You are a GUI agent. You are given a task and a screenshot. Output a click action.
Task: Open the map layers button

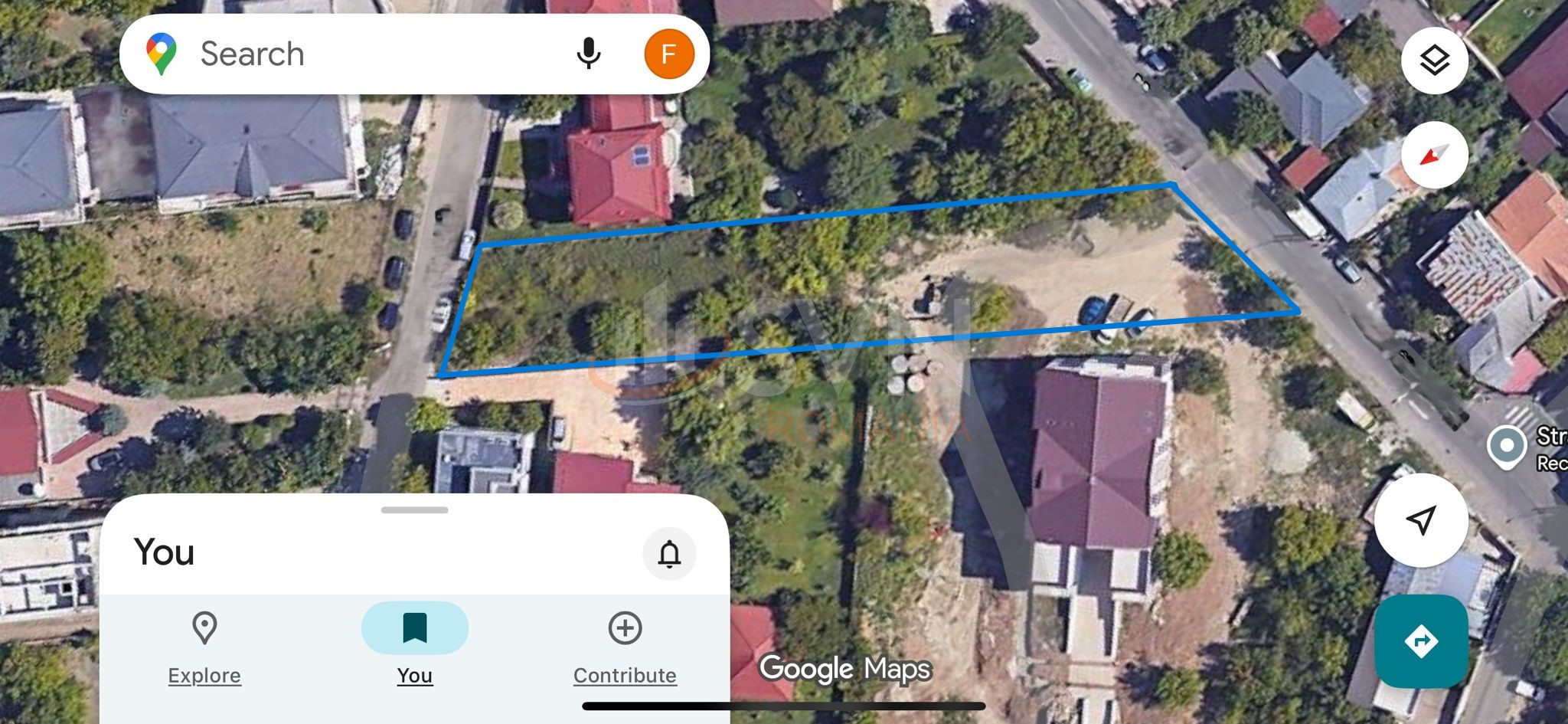pyautogui.click(x=1434, y=60)
